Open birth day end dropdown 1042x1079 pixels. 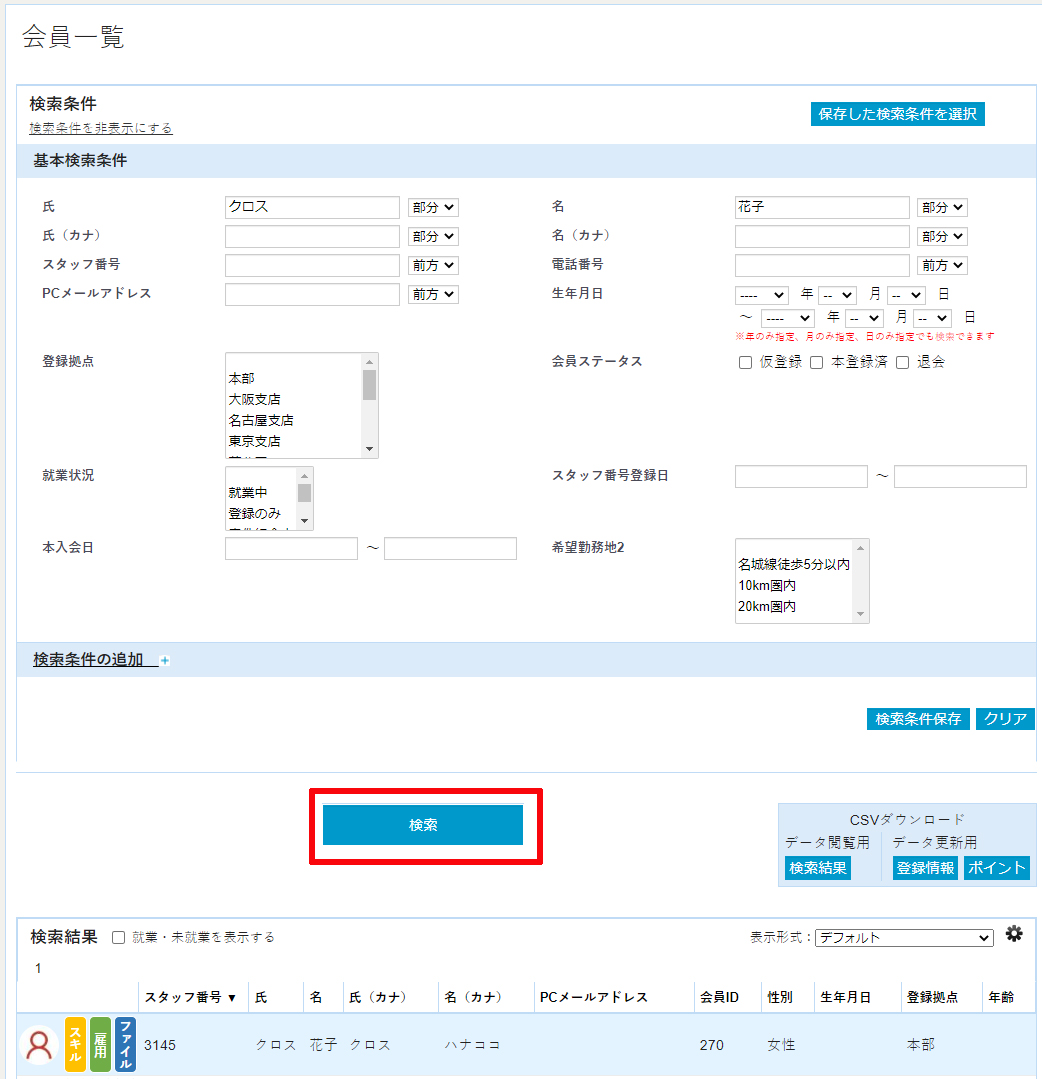pos(933,319)
